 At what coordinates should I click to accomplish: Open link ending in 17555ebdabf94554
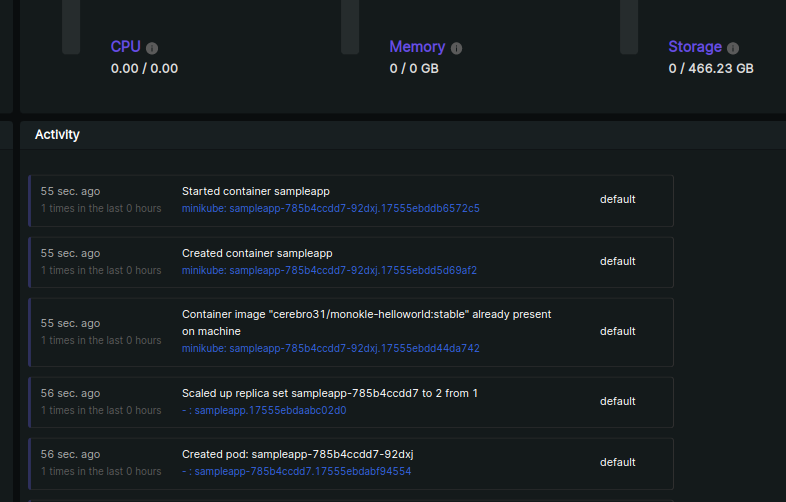coord(302,471)
